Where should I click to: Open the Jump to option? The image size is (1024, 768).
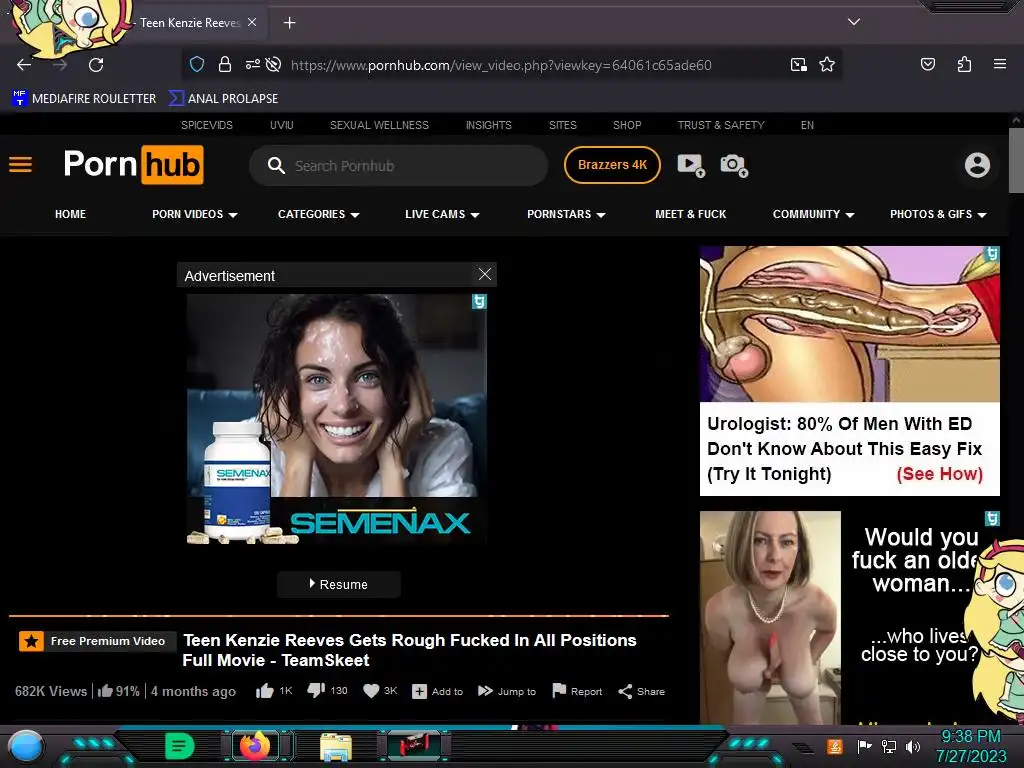(x=507, y=691)
